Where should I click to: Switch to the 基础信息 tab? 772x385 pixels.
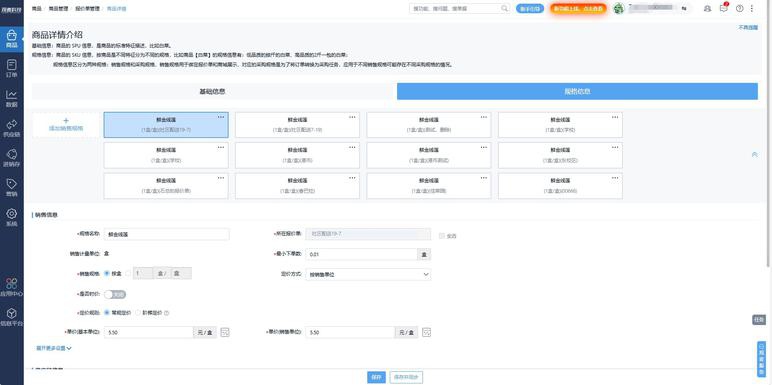pos(212,92)
